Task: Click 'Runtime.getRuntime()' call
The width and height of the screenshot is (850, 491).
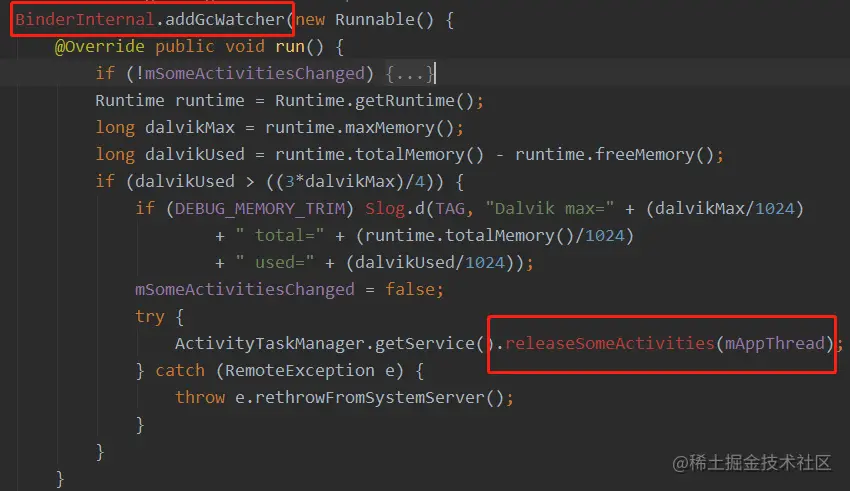Action: click(375, 101)
